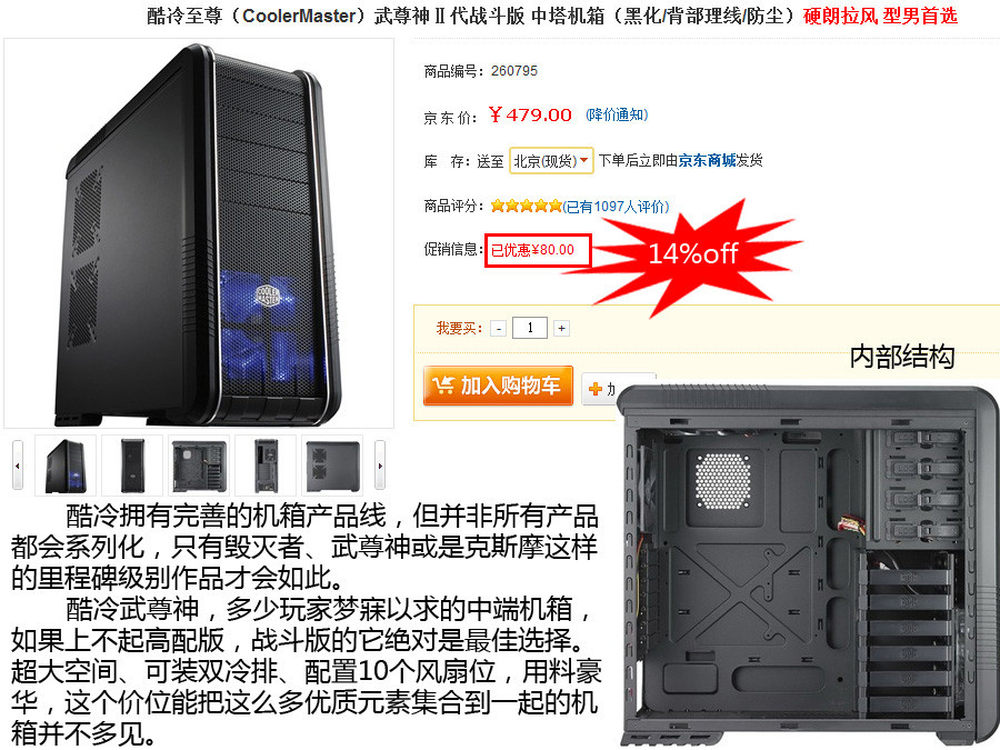Open the 北京(现货) delivery region dropdown
Viewport: 1000px width, 750px height.
[x=552, y=161]
